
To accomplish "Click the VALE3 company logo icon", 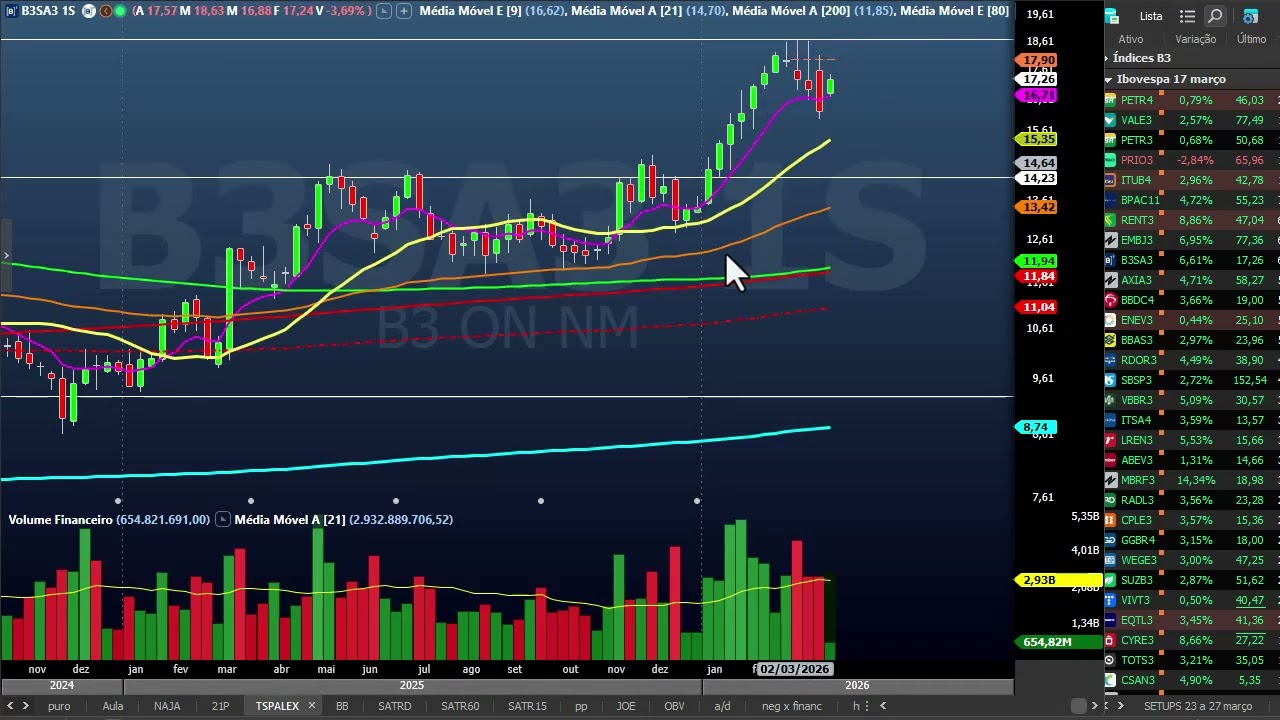I will [1110, 120].
